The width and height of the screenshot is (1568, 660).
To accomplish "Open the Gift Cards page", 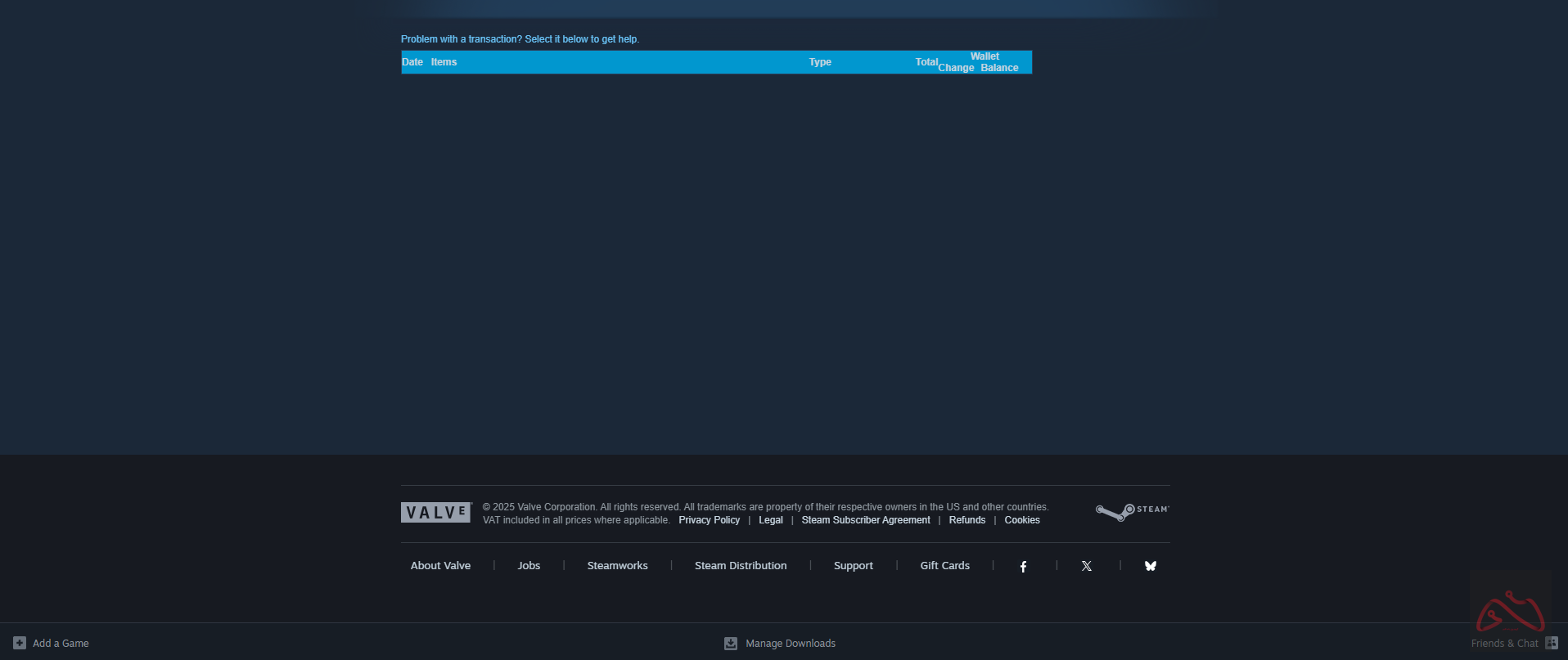I will 944,566.
